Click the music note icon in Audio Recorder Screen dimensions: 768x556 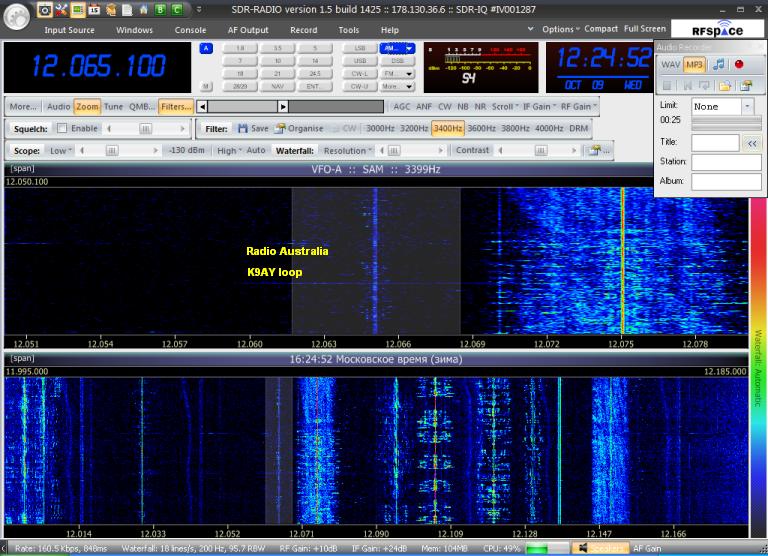coord(719,64)
